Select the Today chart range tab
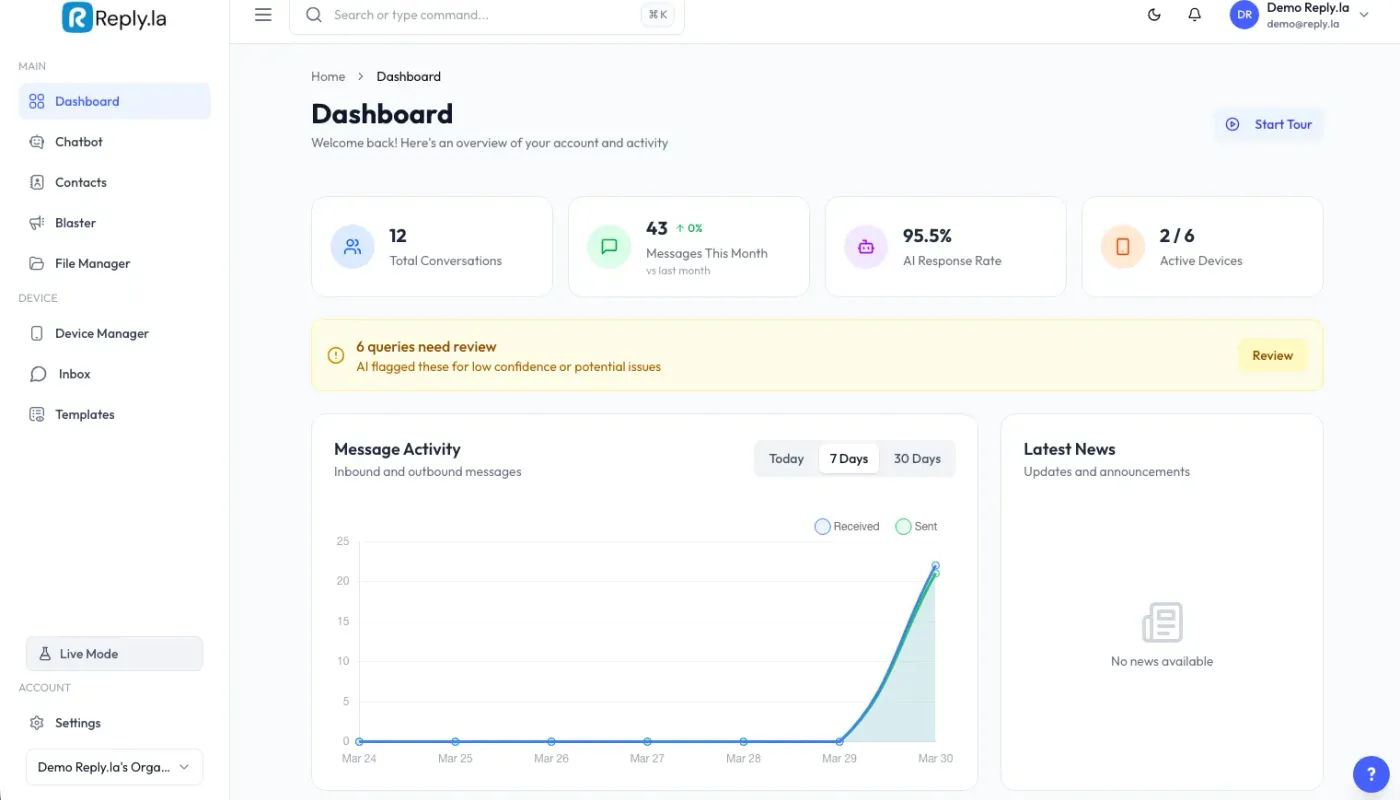Screen dimensions: 1400x800 tap(786, 459)
